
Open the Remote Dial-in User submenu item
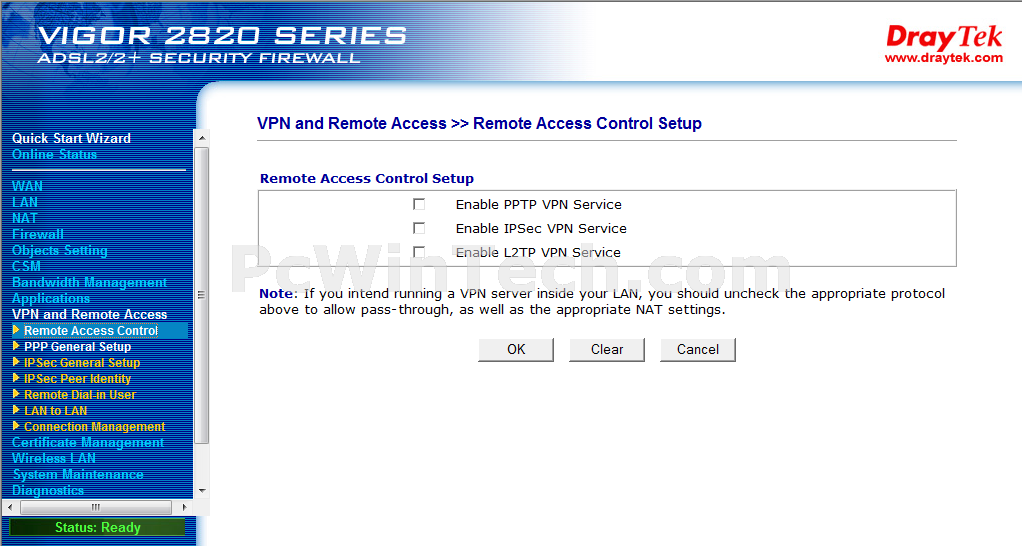point(80,394)
